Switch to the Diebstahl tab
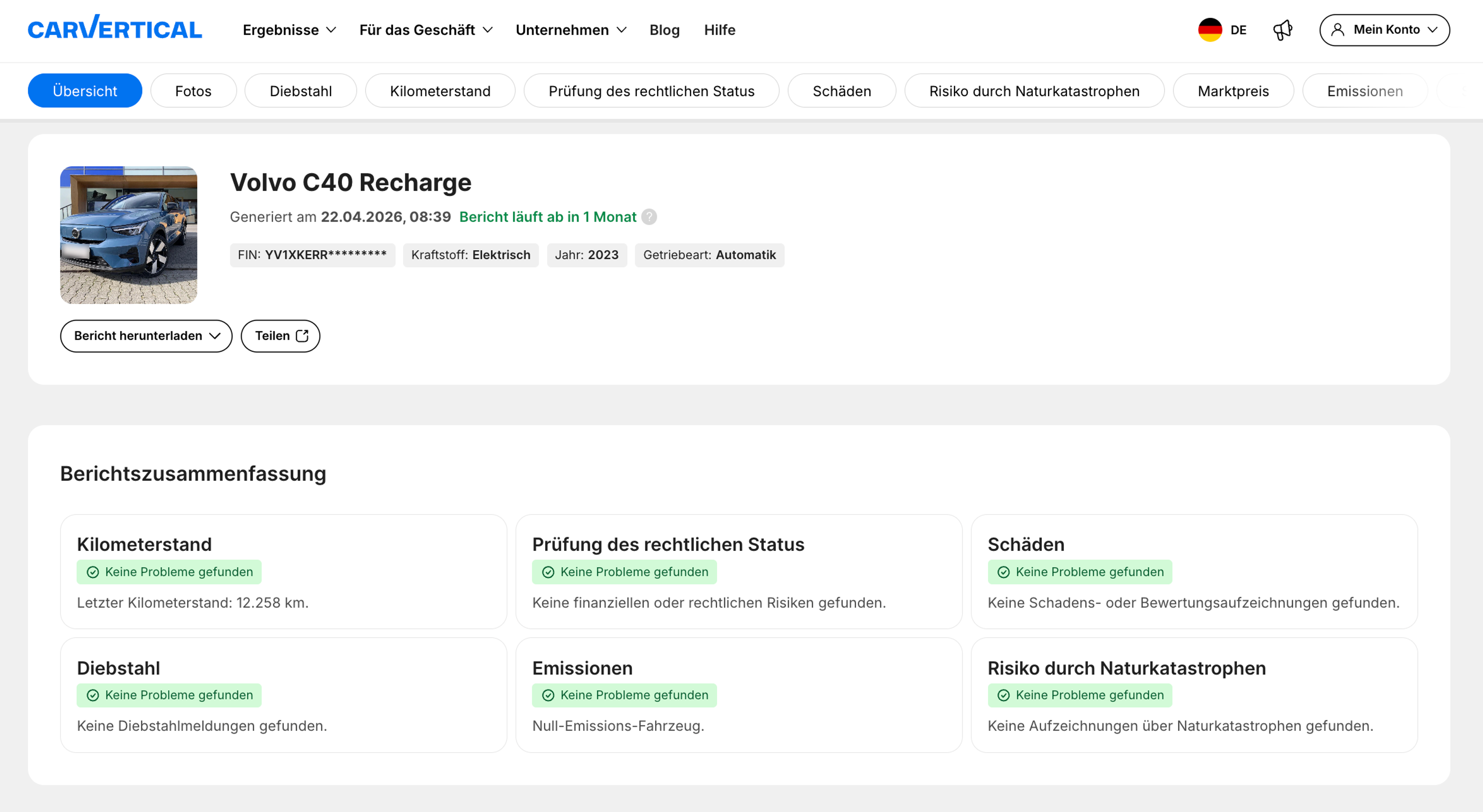Screen dimensions: 1483x812 pos(300,91)
